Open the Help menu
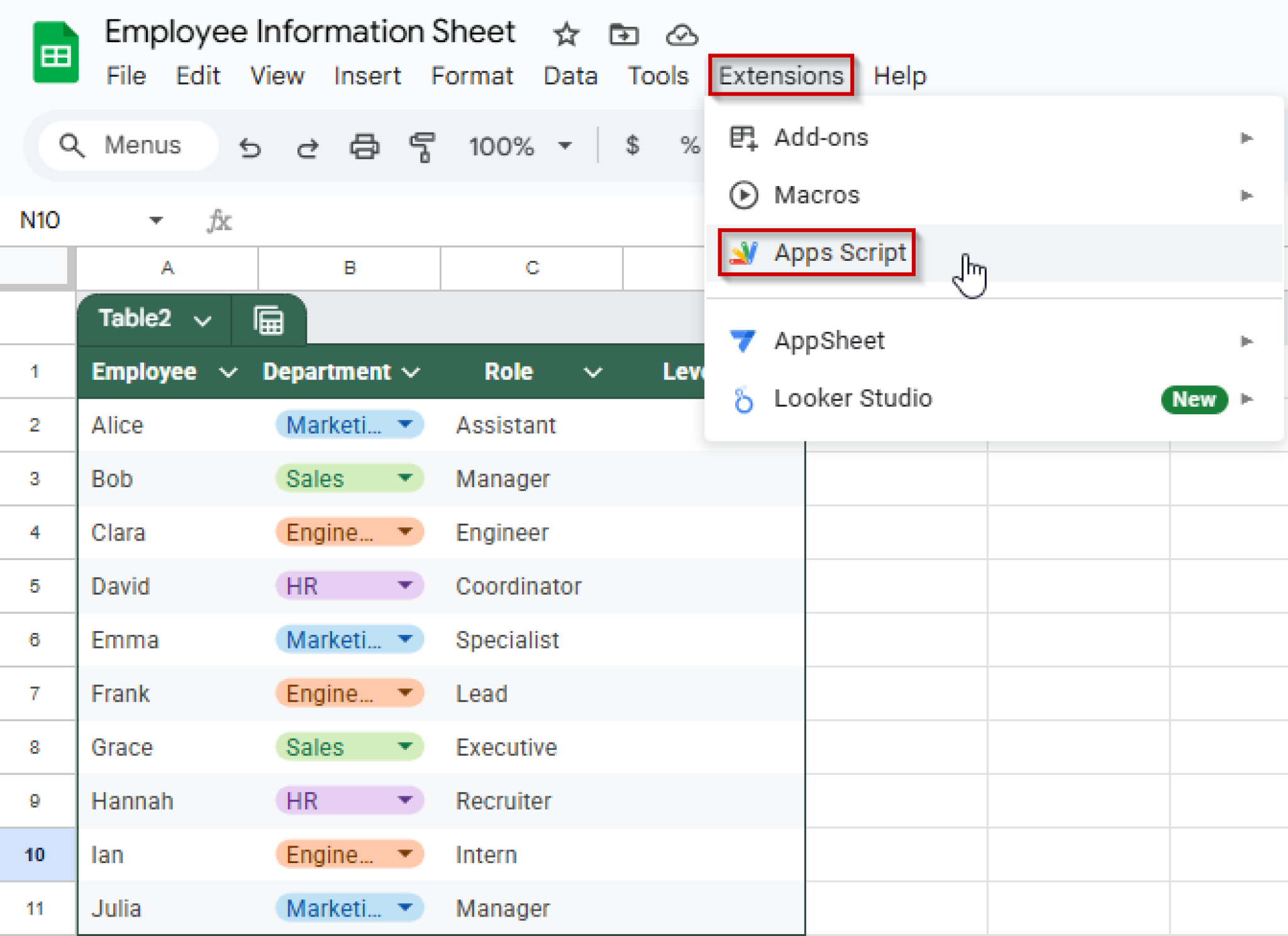 coord(899,75)
